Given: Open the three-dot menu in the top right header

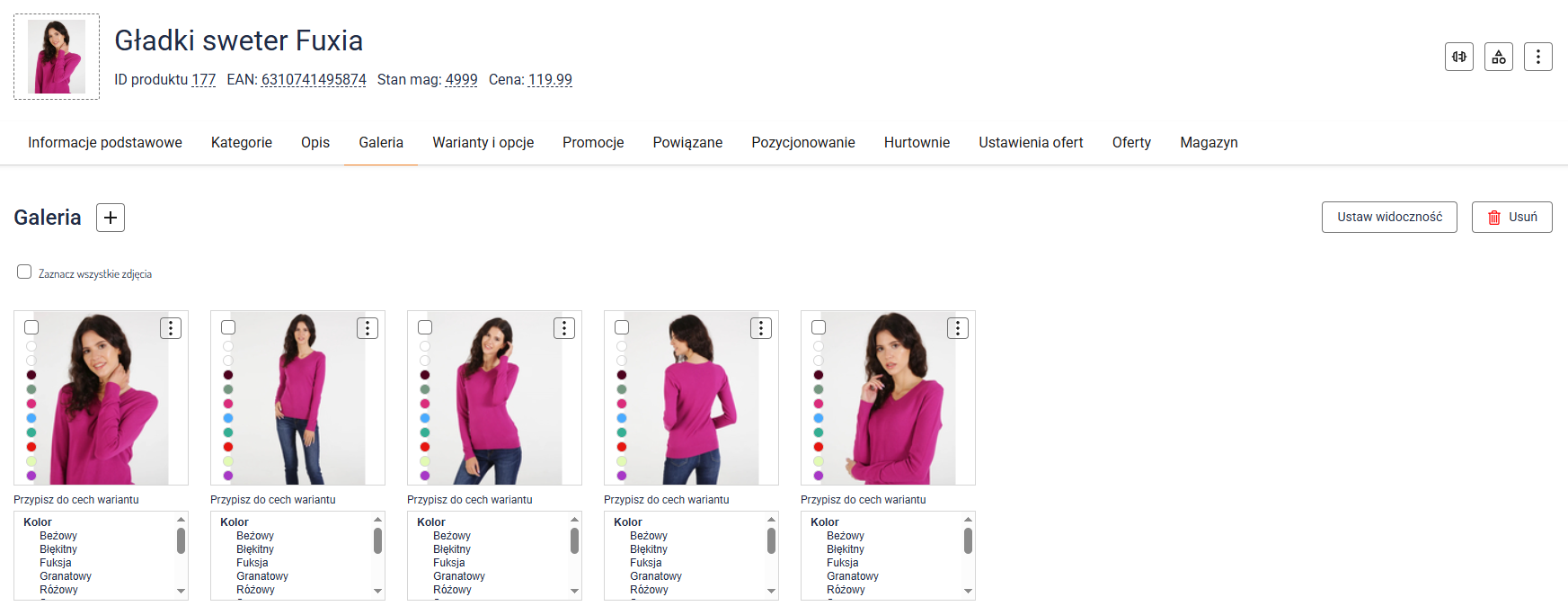Looking at the screenshot, I should pyautogui.click(x=1537, y=57).
